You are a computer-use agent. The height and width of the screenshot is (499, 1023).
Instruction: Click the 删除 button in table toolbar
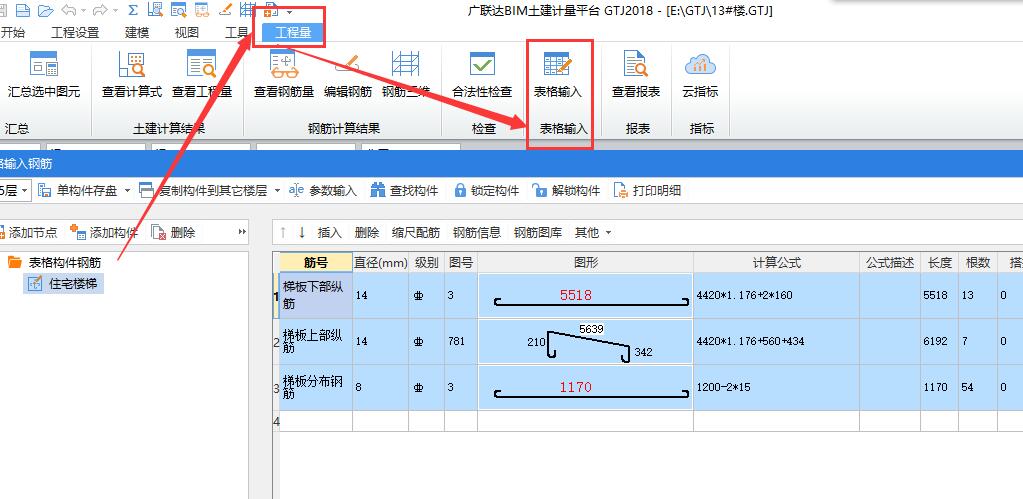[x=367, y=232]
